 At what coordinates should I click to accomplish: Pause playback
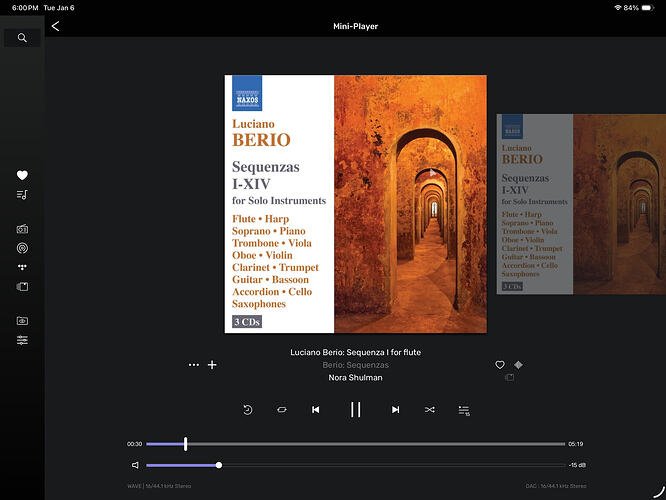pyautogui.click(x=356, y=410)
